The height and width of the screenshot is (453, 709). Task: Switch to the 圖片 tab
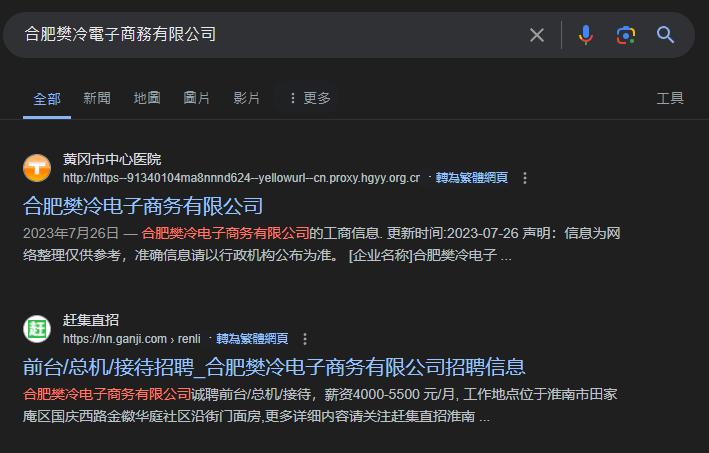pos(197,98)
